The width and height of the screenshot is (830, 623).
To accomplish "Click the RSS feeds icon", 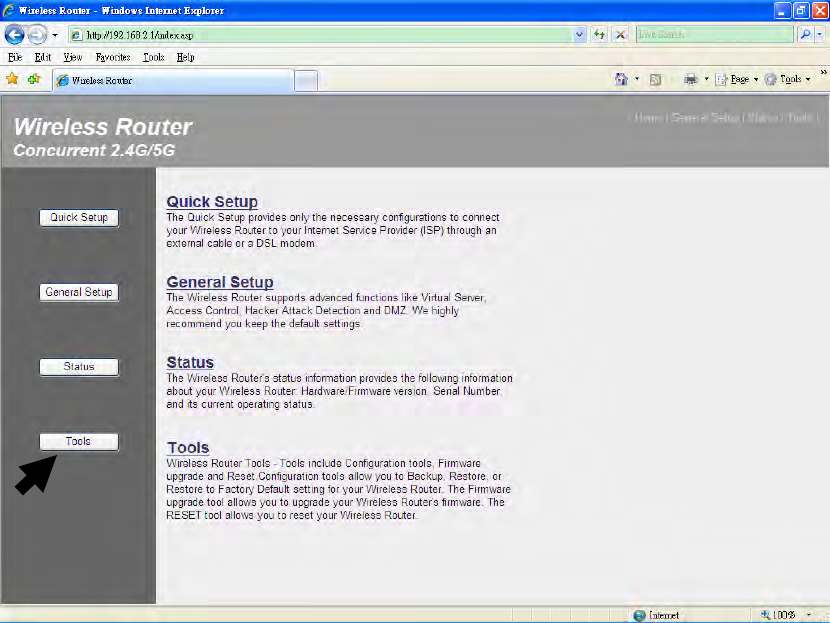I will pos(655,80).
